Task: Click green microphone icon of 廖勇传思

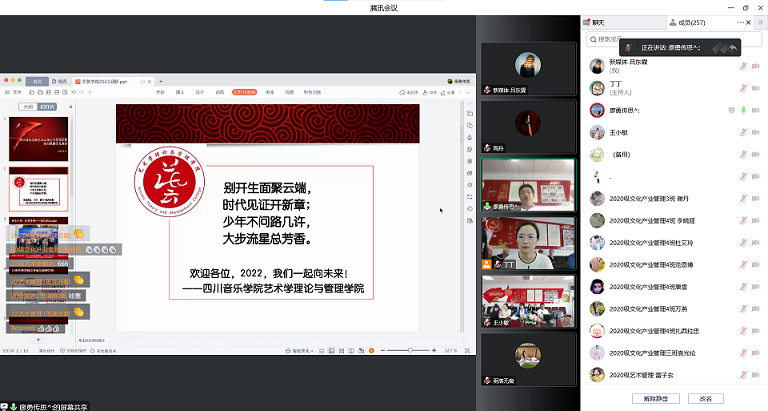Action: click(743, 109)
